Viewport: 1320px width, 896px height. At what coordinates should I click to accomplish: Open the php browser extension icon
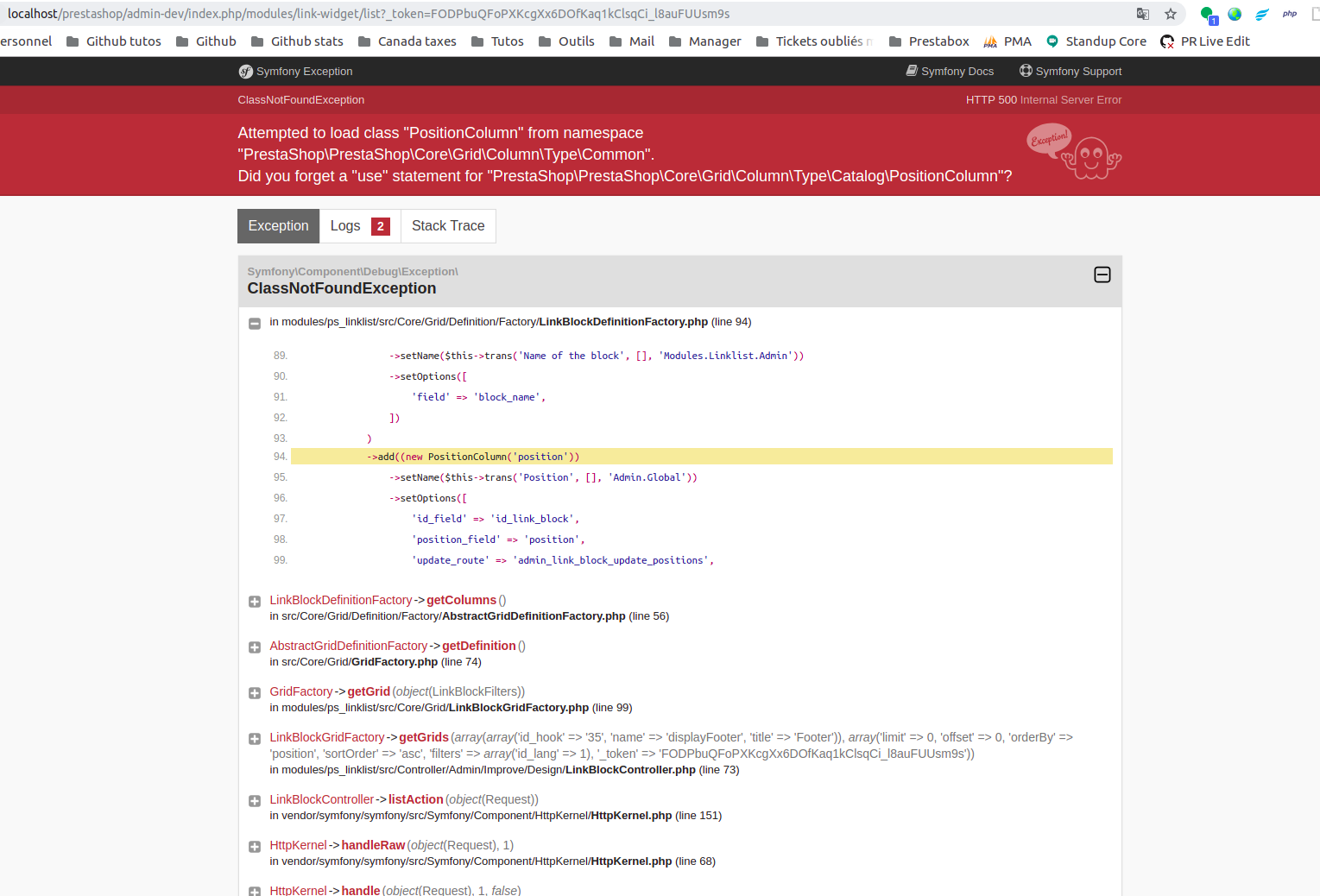1289,14
